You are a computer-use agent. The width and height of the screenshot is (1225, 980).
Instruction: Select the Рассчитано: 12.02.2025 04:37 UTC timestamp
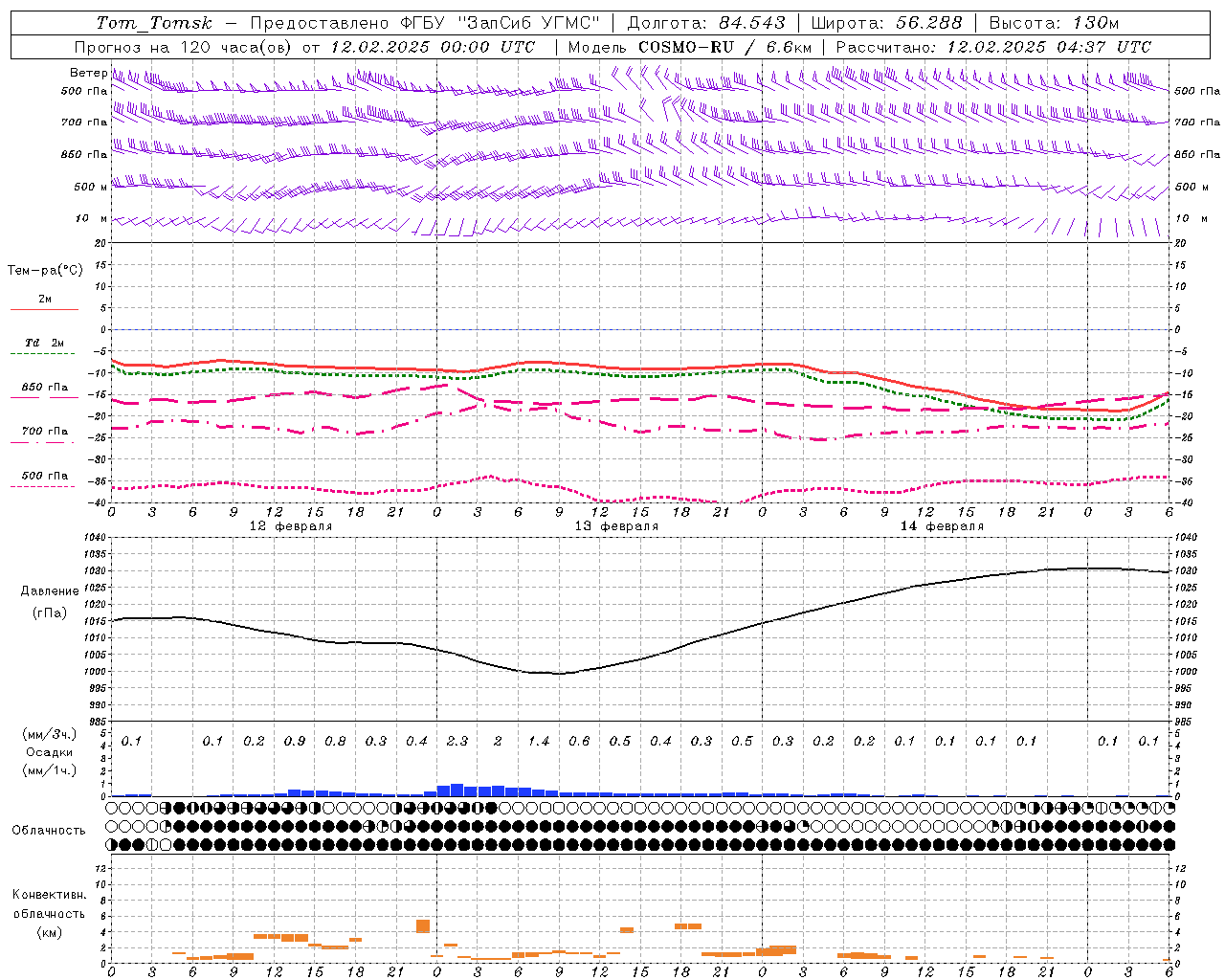point(993,47)
